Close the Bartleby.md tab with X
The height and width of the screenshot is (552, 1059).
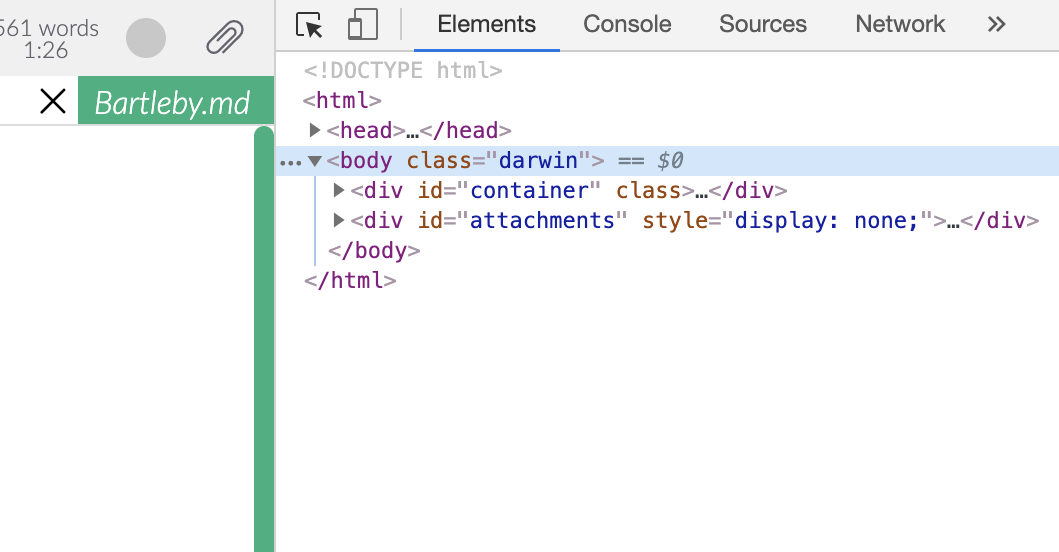coord(52,101)
